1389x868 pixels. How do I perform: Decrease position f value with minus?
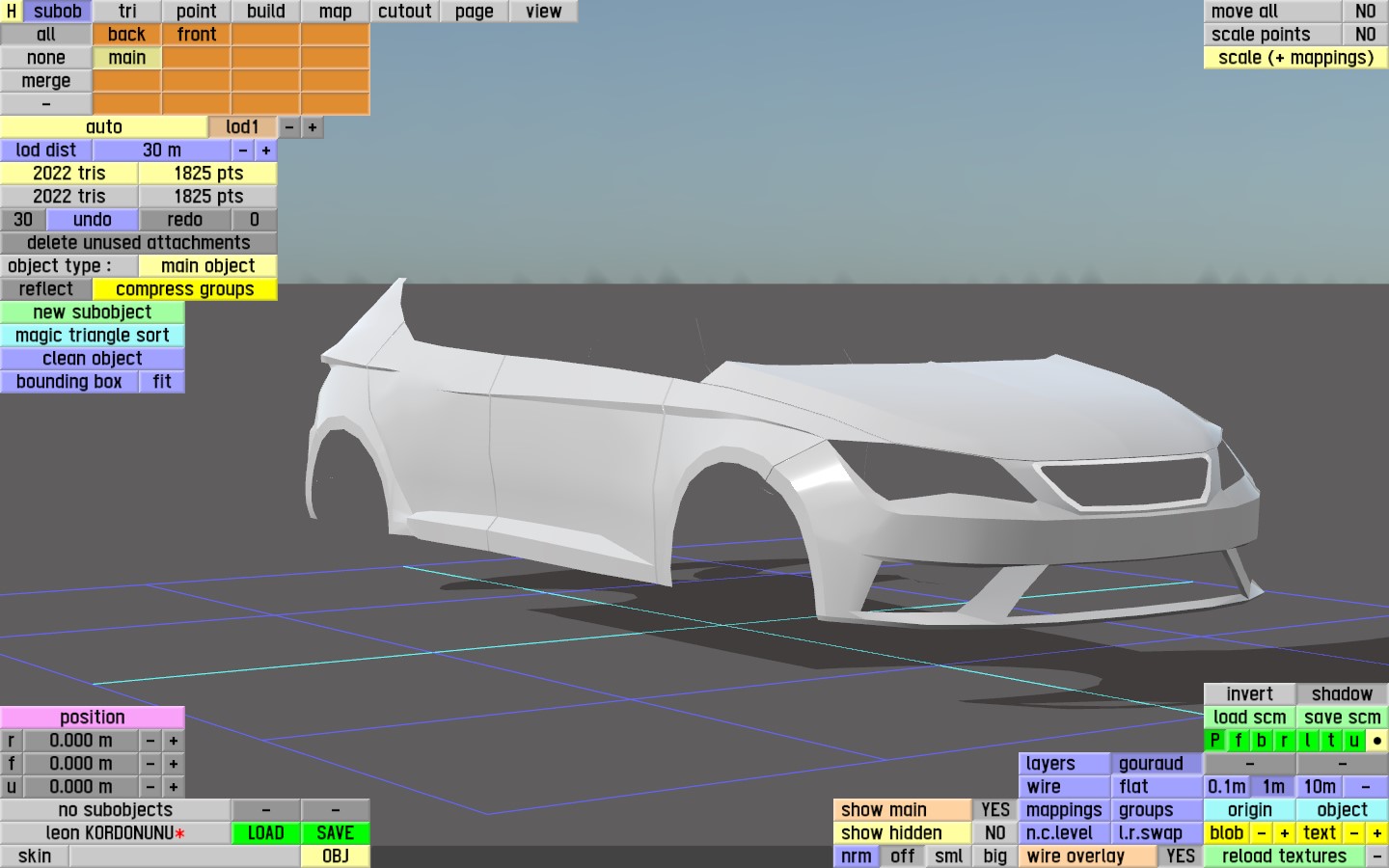[150, 764]
